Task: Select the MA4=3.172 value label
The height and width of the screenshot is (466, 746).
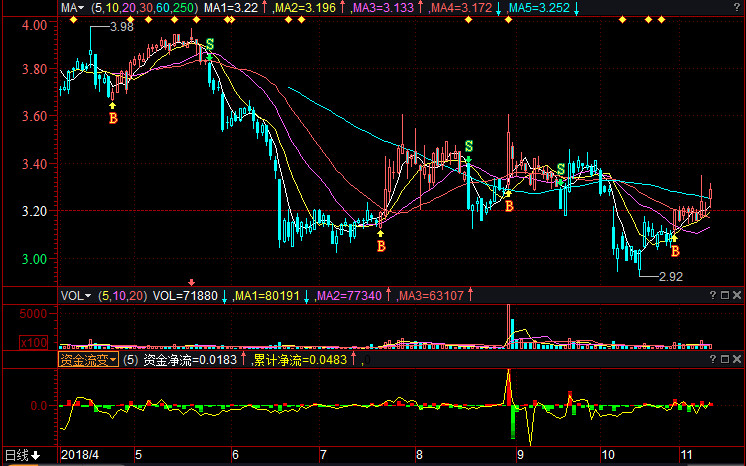Action: point(461,8)
